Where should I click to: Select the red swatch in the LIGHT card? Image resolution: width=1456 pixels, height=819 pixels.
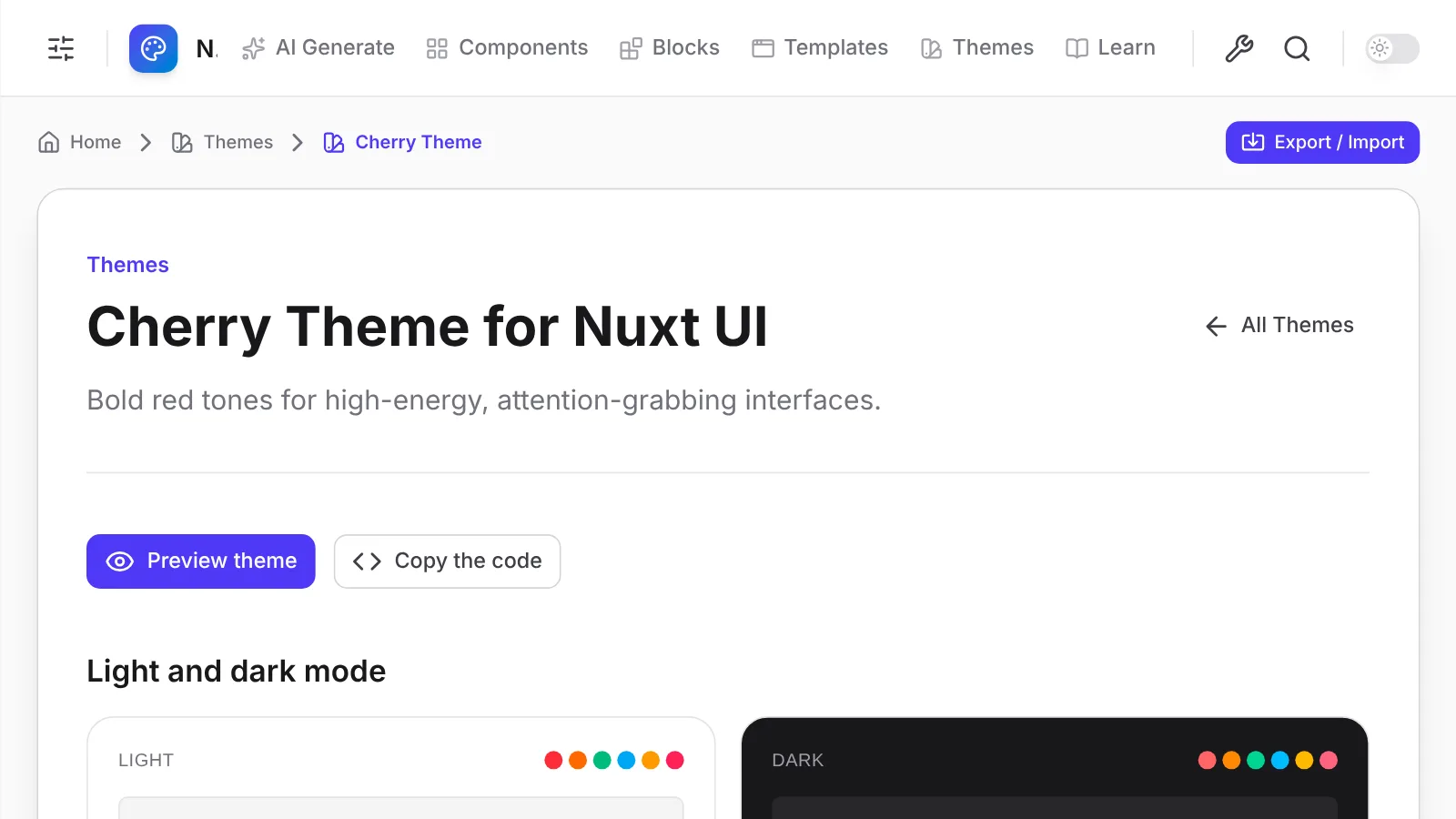(x=553, y=760)
